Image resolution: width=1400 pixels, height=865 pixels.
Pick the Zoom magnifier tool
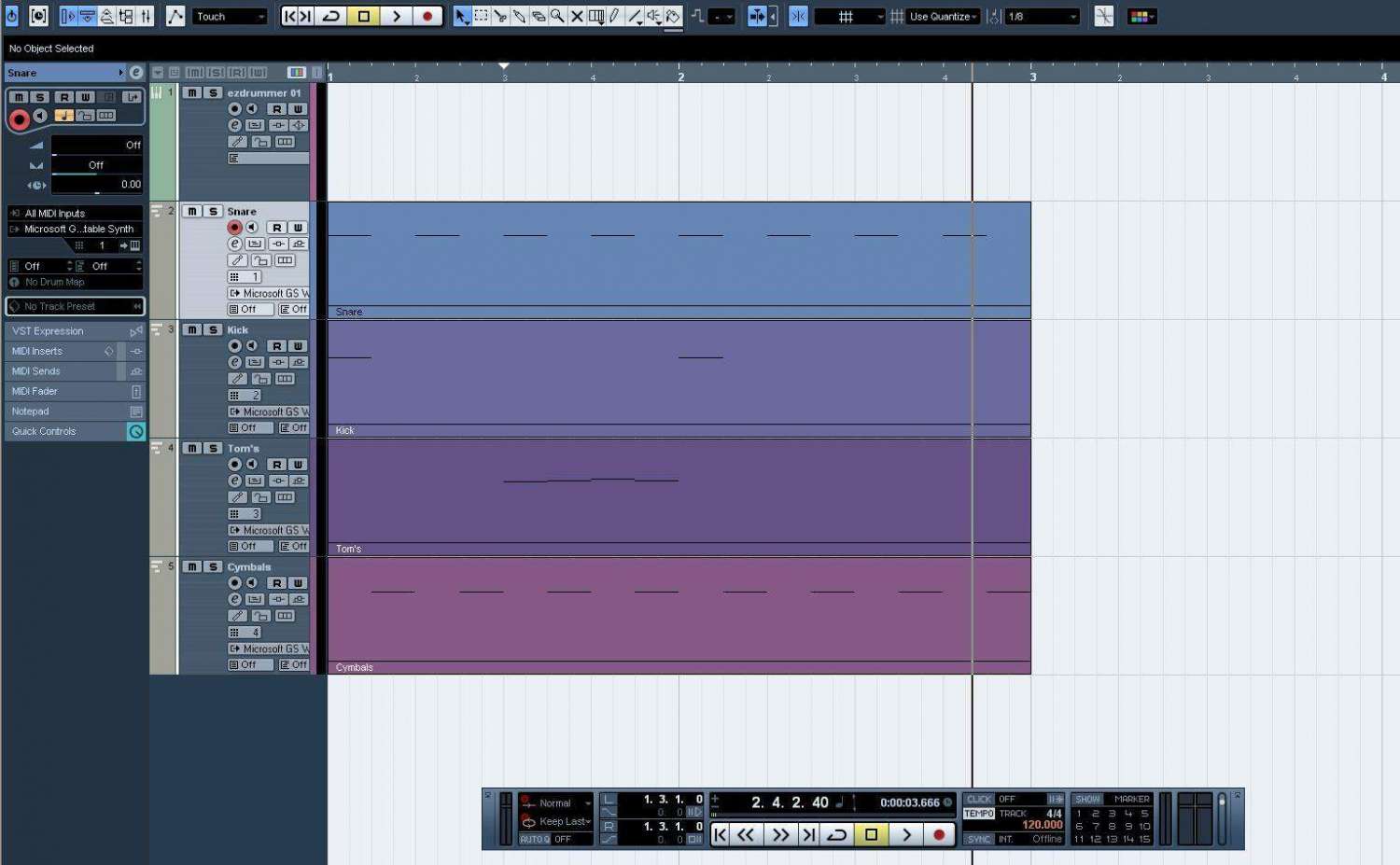[x=557, y=17]
